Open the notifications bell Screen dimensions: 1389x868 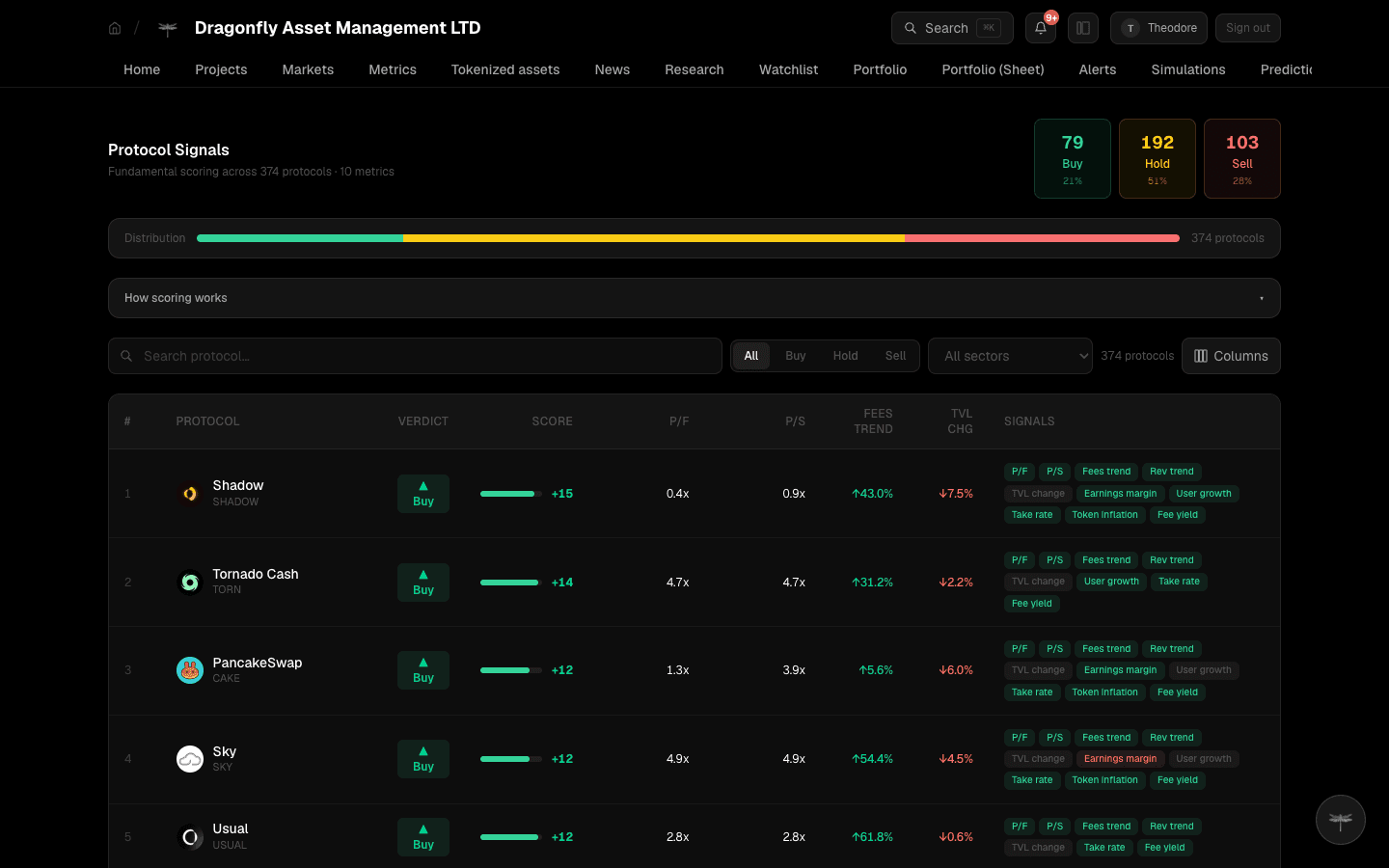(1041, 28)
